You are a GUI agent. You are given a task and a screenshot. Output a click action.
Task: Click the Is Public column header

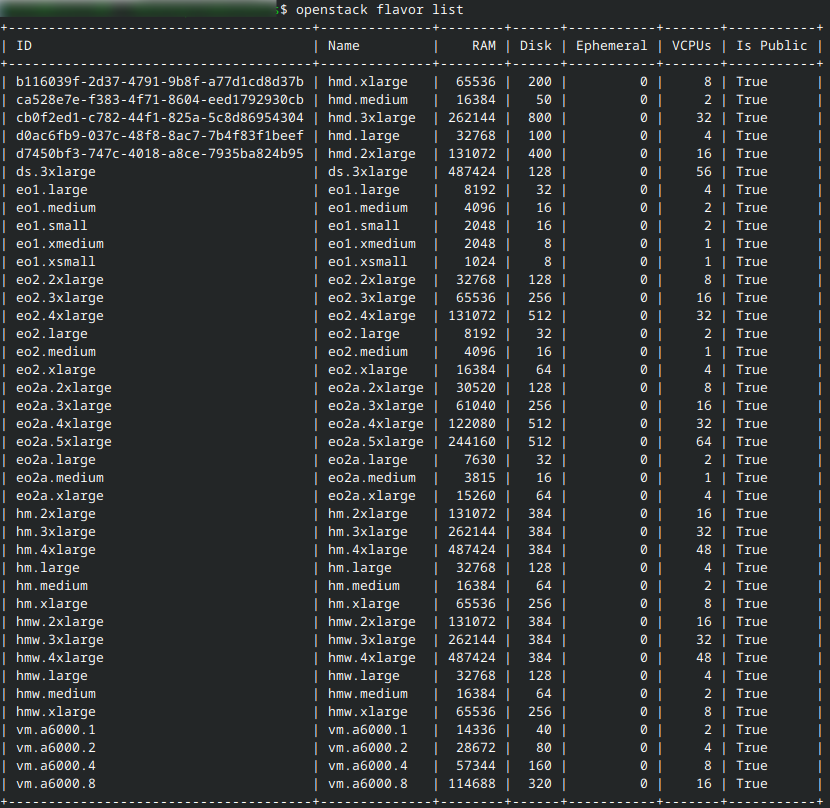771,46
